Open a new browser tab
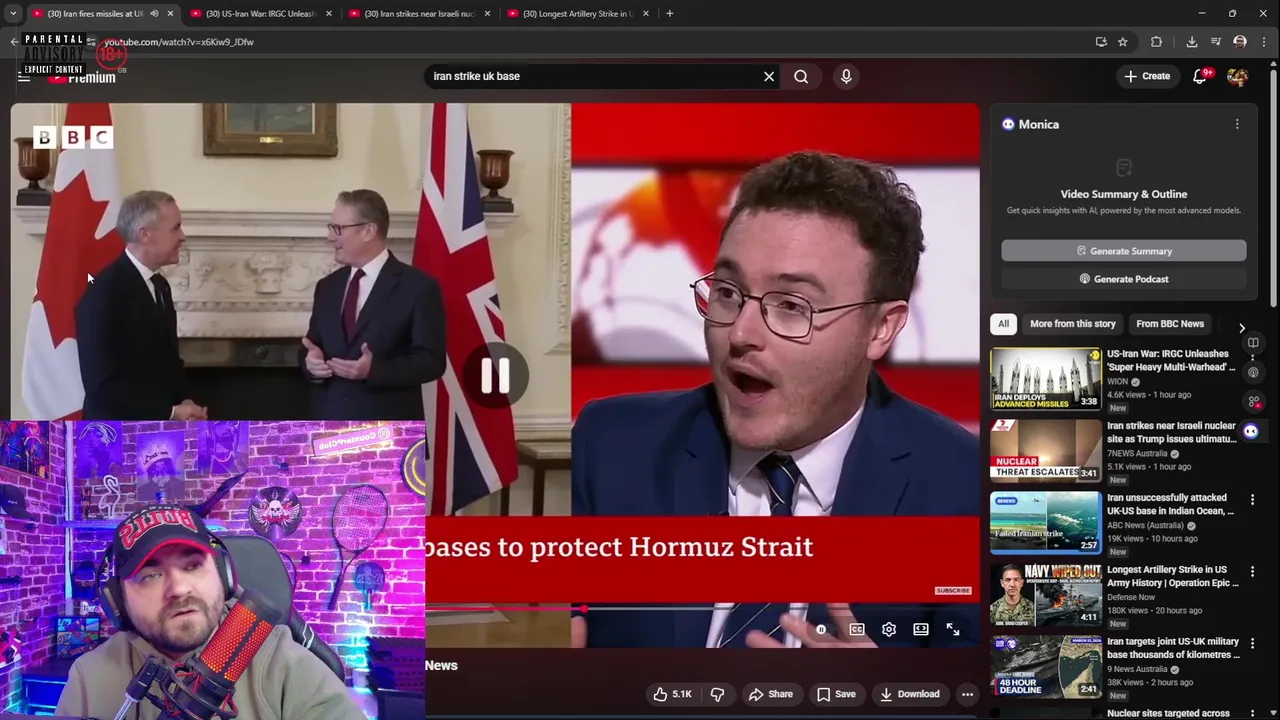 coord(669,13)
